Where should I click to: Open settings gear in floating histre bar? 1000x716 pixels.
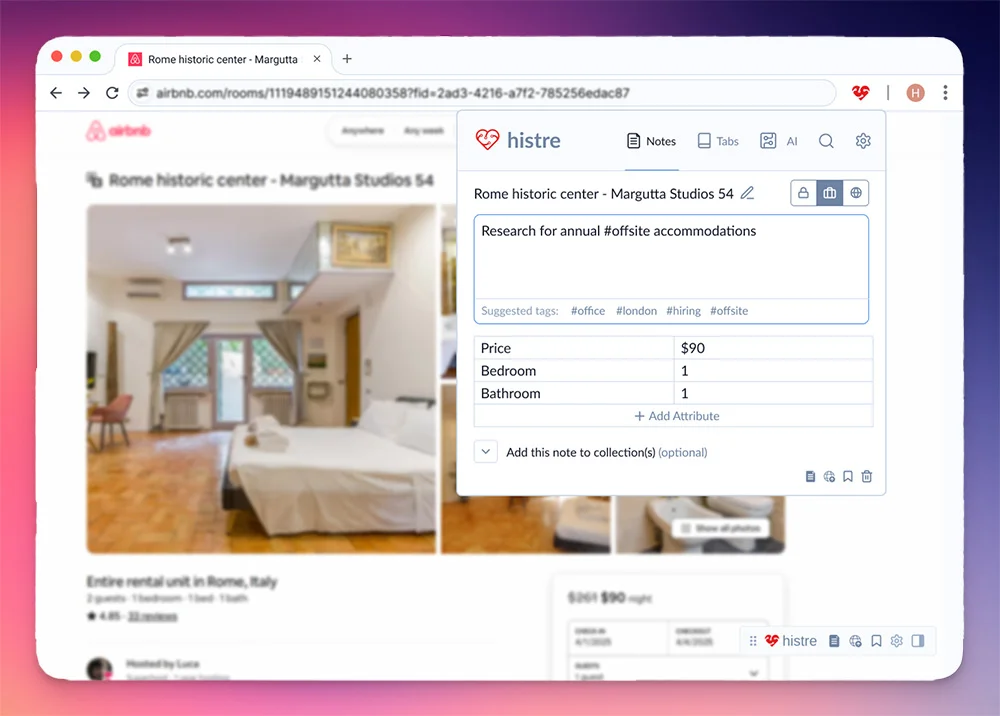[x=897, y=641]
